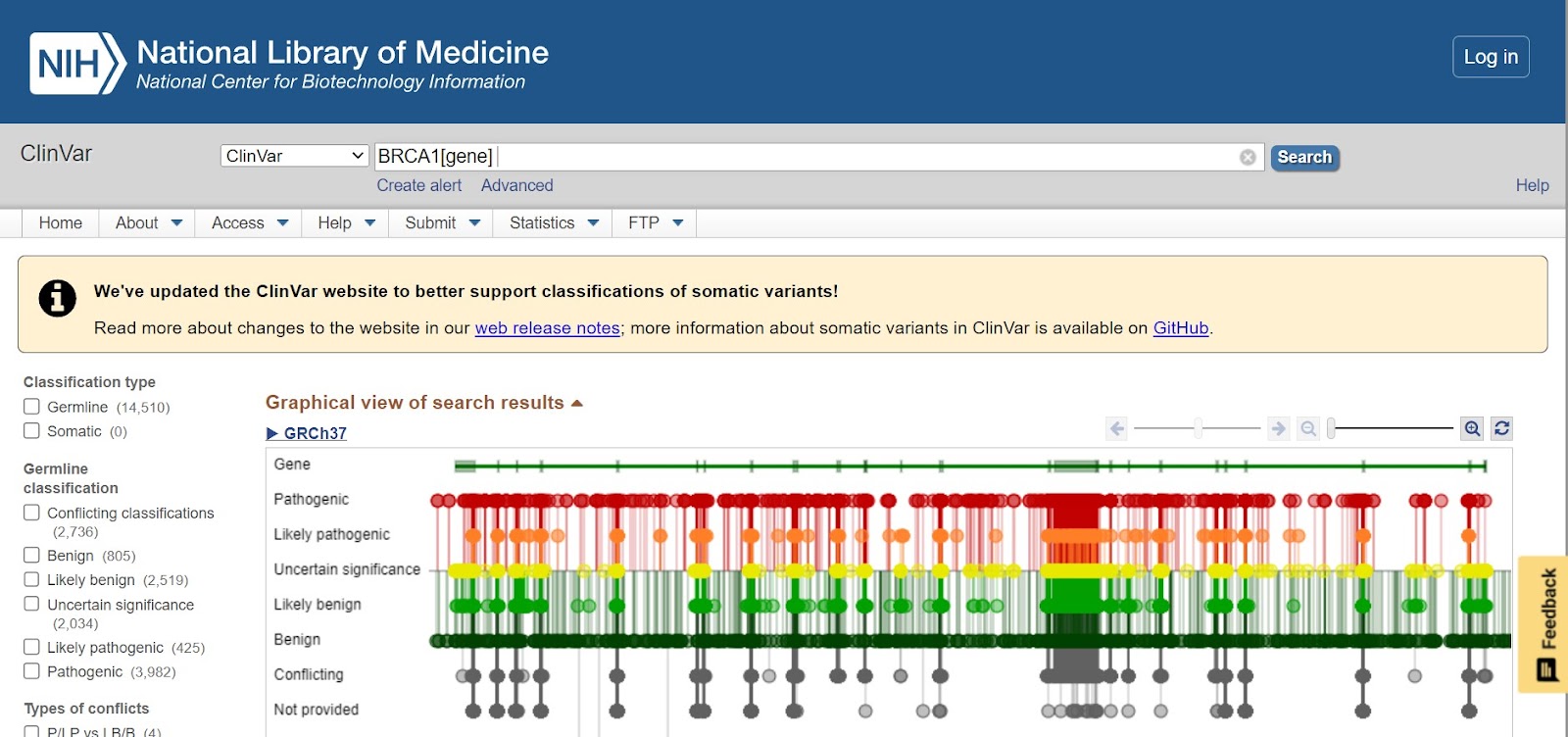Click the info icon in the banner
Image resolution: width=1568 pixels, height=737 pixels.
point(57,298)
